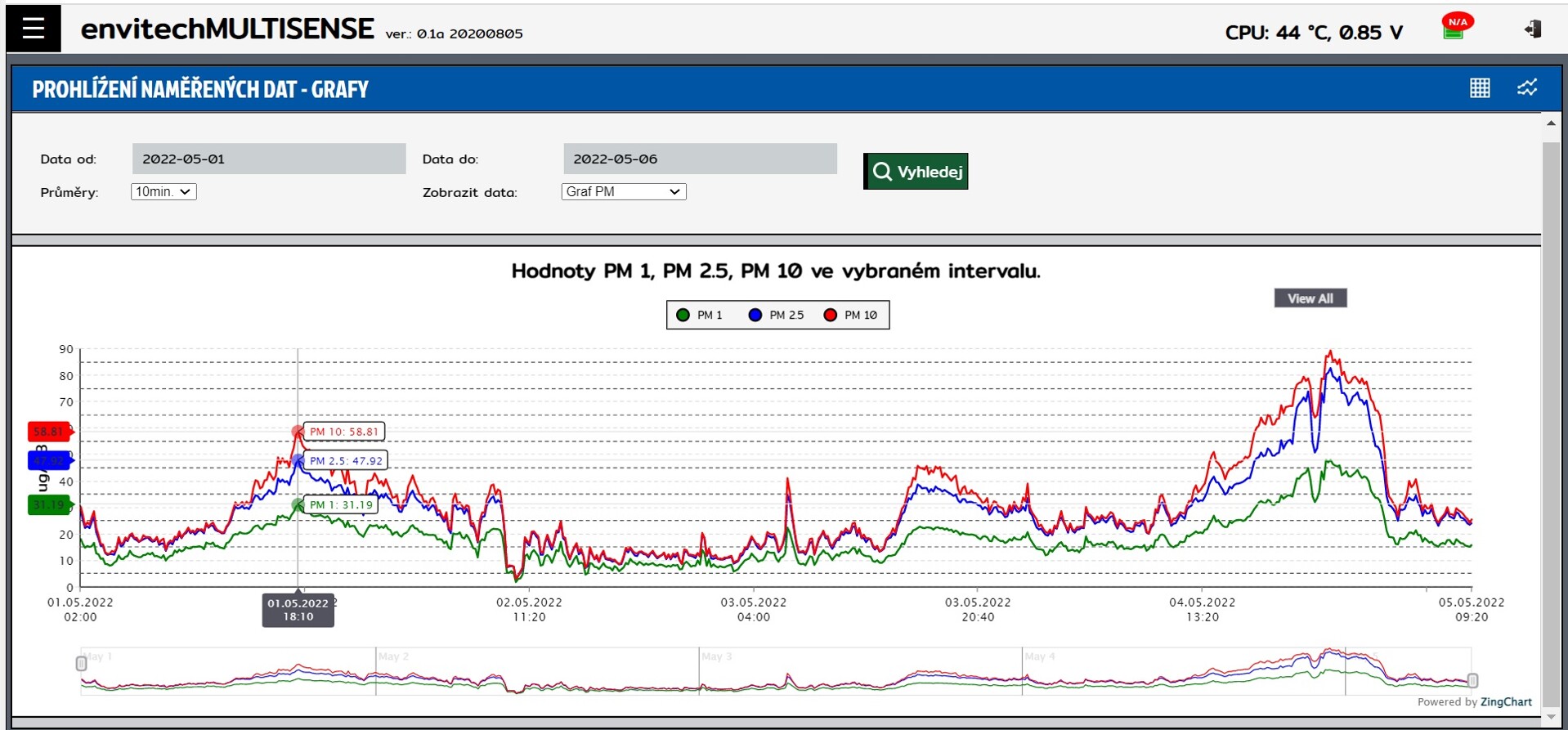The image size is (1568, 730).
Task: Click the May 3 preview marker
Action: (x=717, y=656)
